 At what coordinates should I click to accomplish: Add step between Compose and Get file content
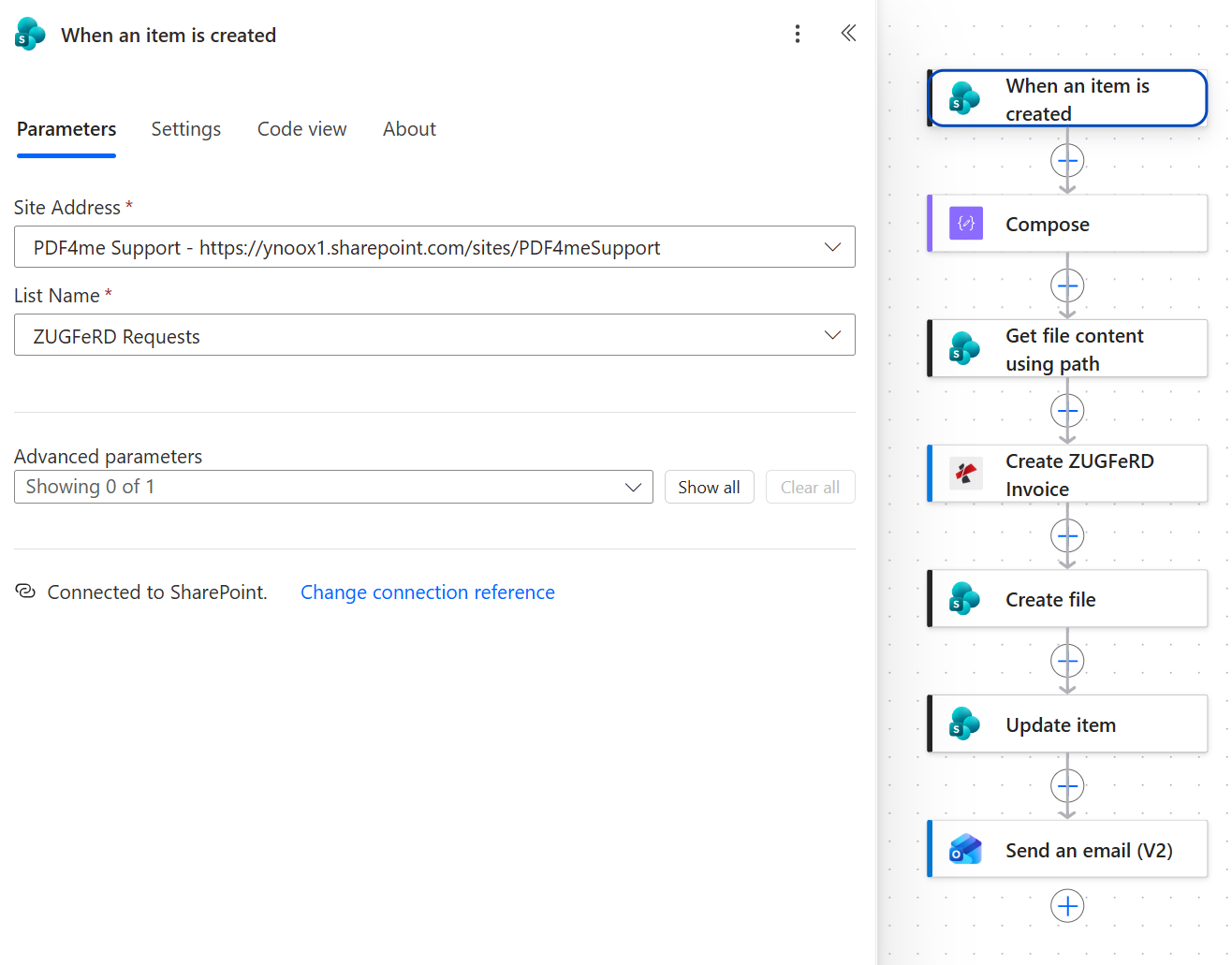1067,285
